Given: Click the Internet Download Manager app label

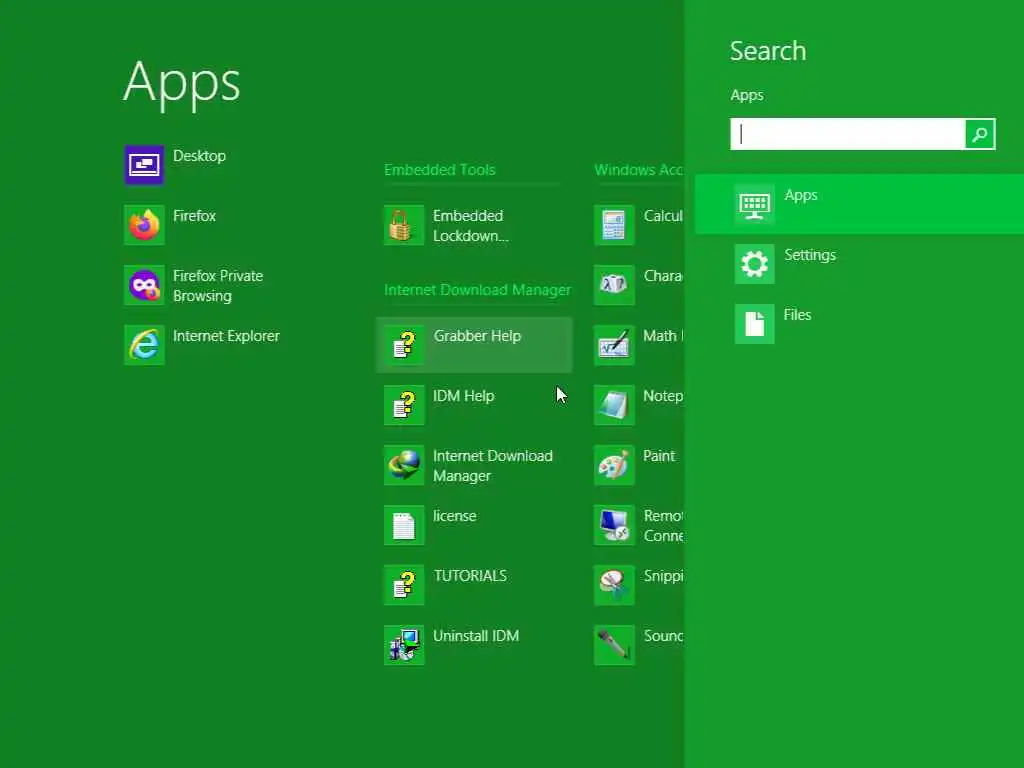Looking at the screenshot, I should (492, 466).
